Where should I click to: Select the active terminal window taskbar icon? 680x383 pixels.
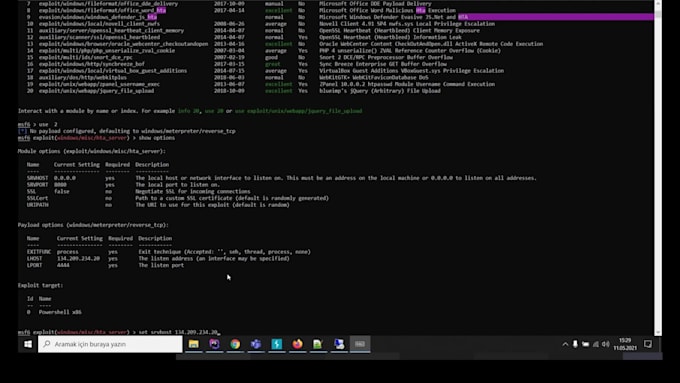[360, 344]
